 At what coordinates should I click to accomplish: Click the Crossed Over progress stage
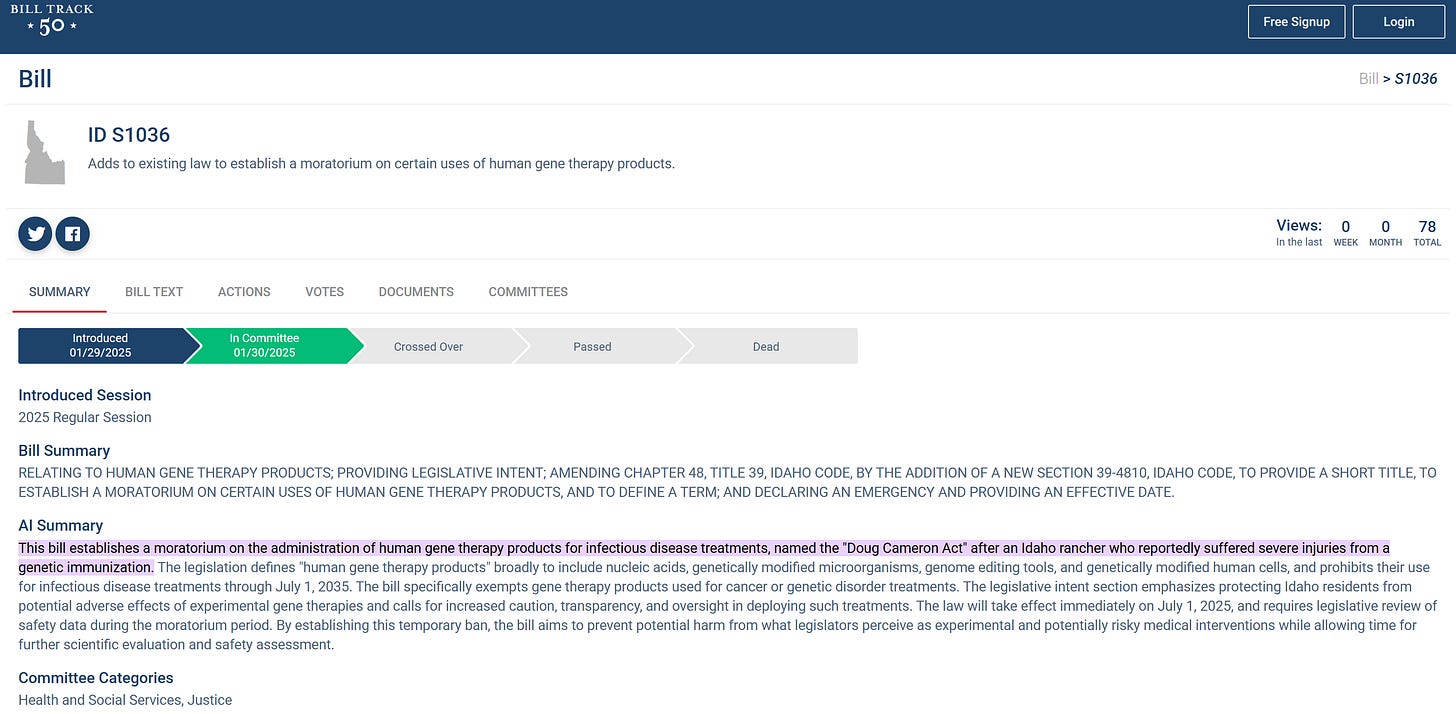tap(428, 347)
